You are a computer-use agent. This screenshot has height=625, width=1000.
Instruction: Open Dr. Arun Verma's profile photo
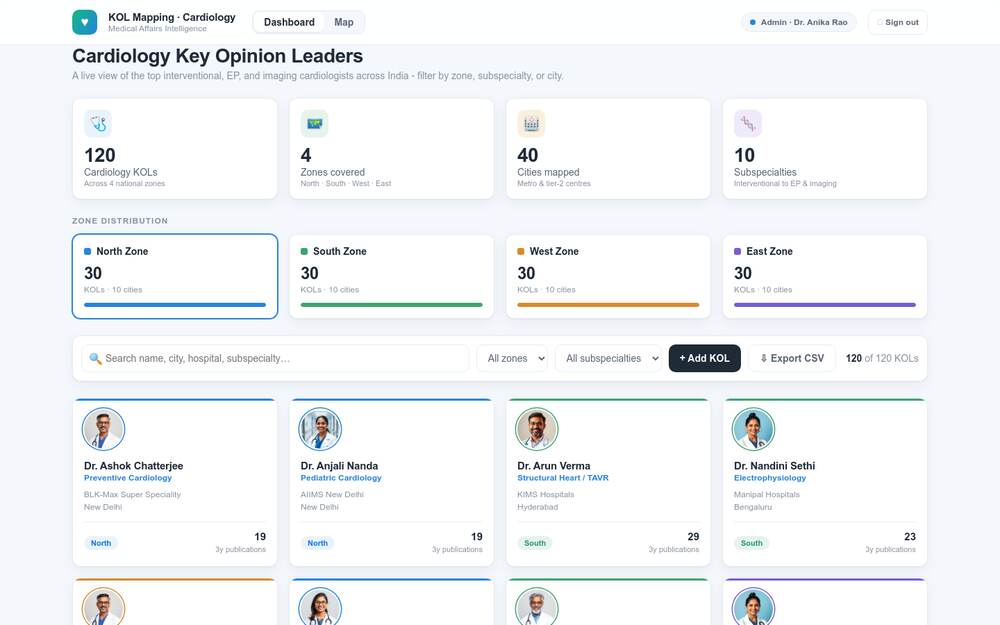click(x=537, y=429)
